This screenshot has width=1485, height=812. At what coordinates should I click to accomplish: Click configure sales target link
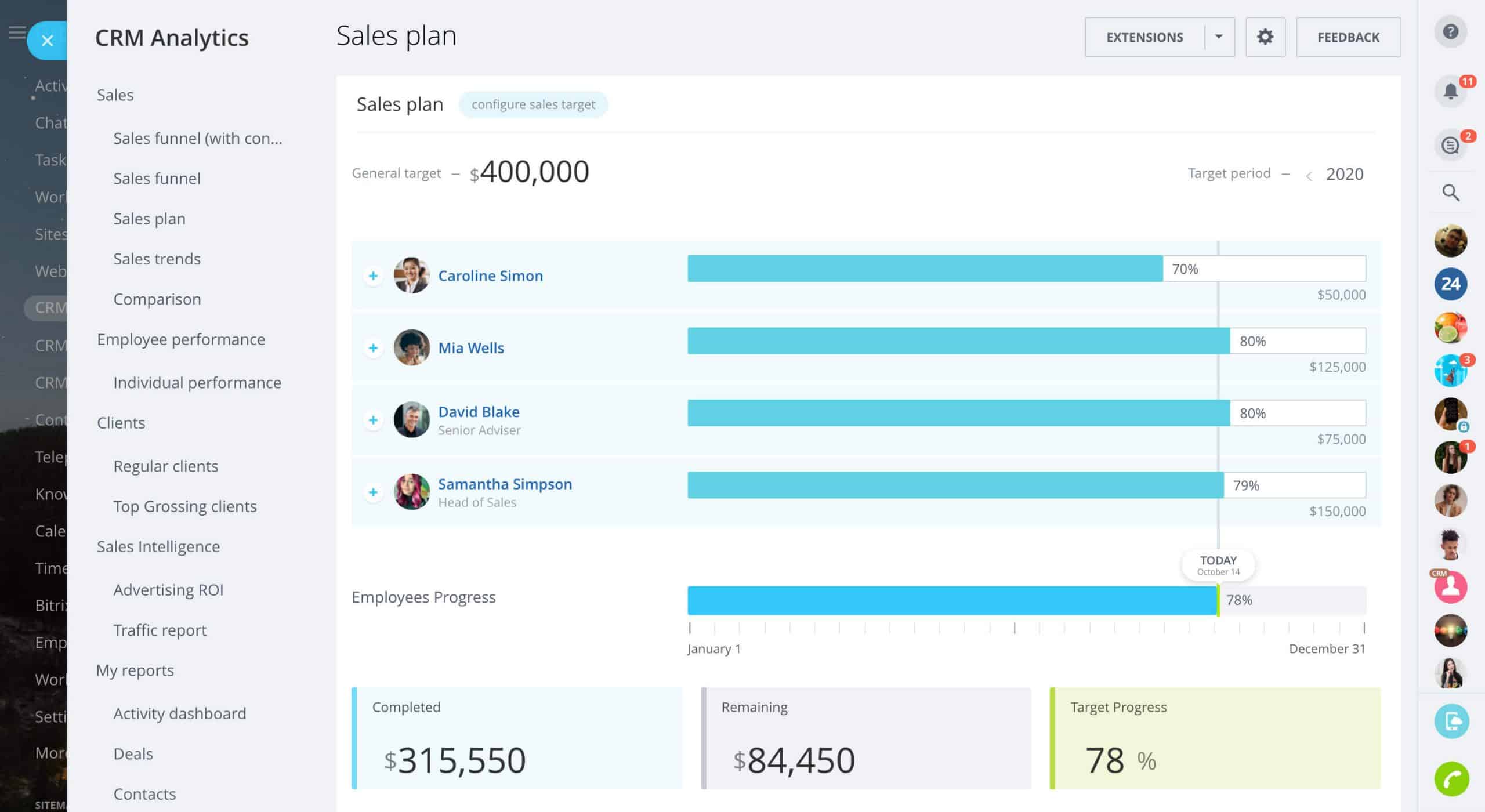(x=533, y=104)
